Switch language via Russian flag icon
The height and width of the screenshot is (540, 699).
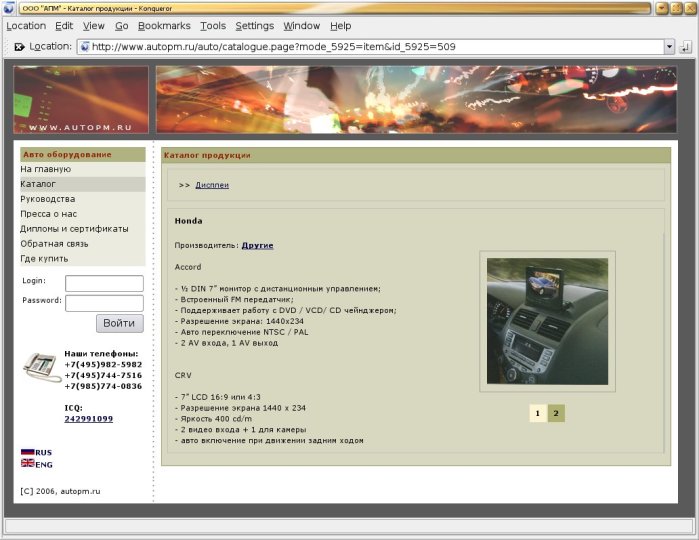pos(28,452)
